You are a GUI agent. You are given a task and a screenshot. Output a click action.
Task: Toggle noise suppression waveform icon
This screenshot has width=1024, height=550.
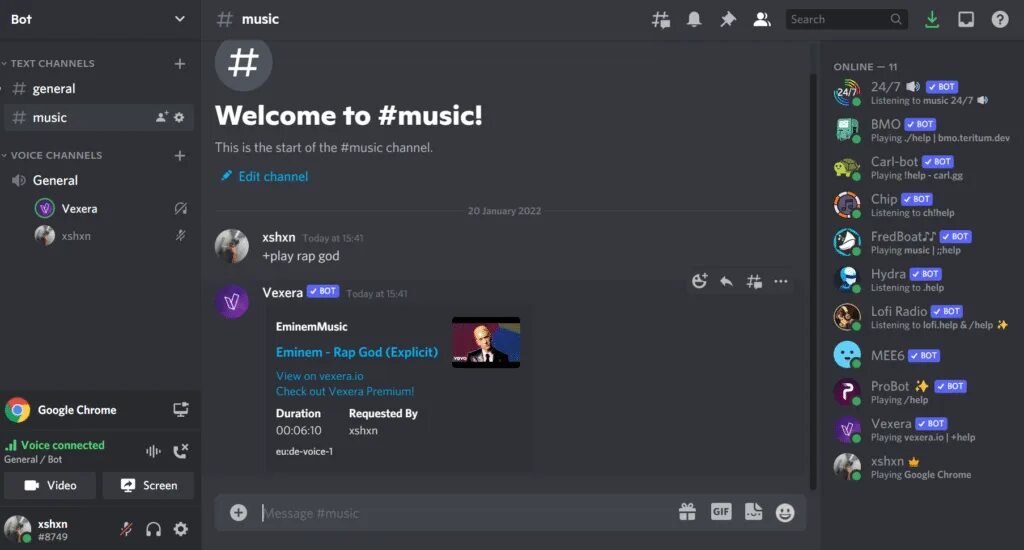[153, 451]
